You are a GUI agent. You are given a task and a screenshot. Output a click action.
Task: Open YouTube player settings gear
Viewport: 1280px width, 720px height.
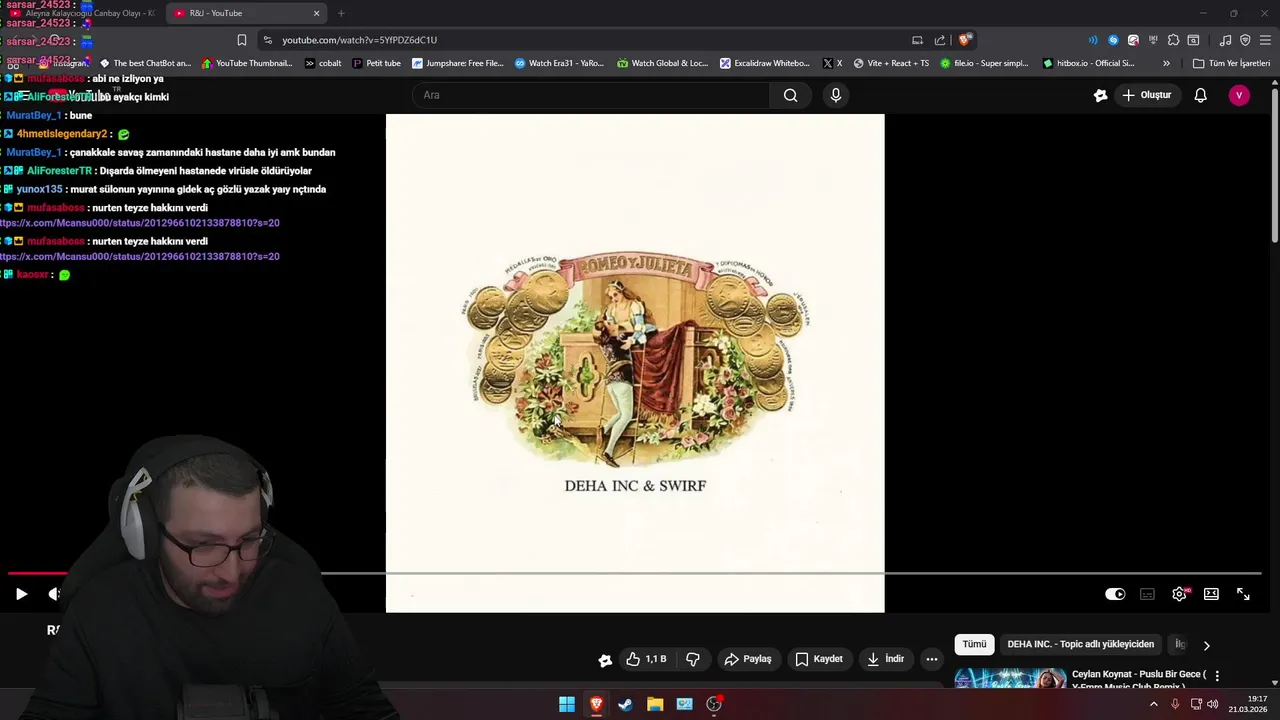click(x=1179, y=594)
